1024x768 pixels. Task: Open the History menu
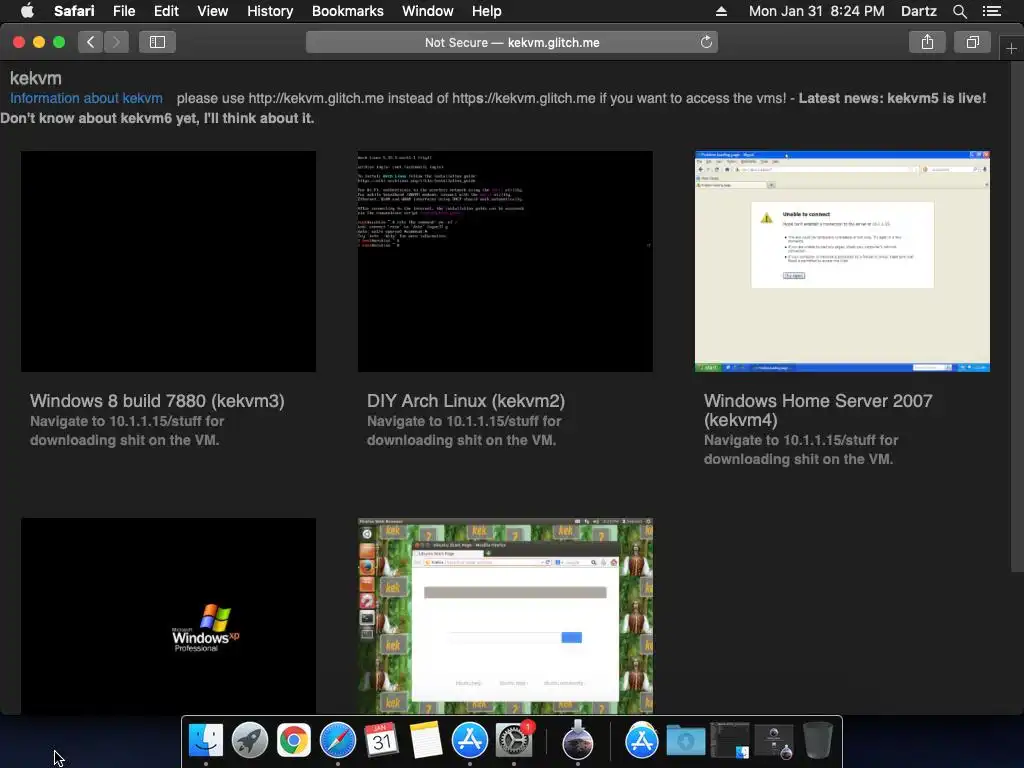pyautogui.click(x=270, y=11)
